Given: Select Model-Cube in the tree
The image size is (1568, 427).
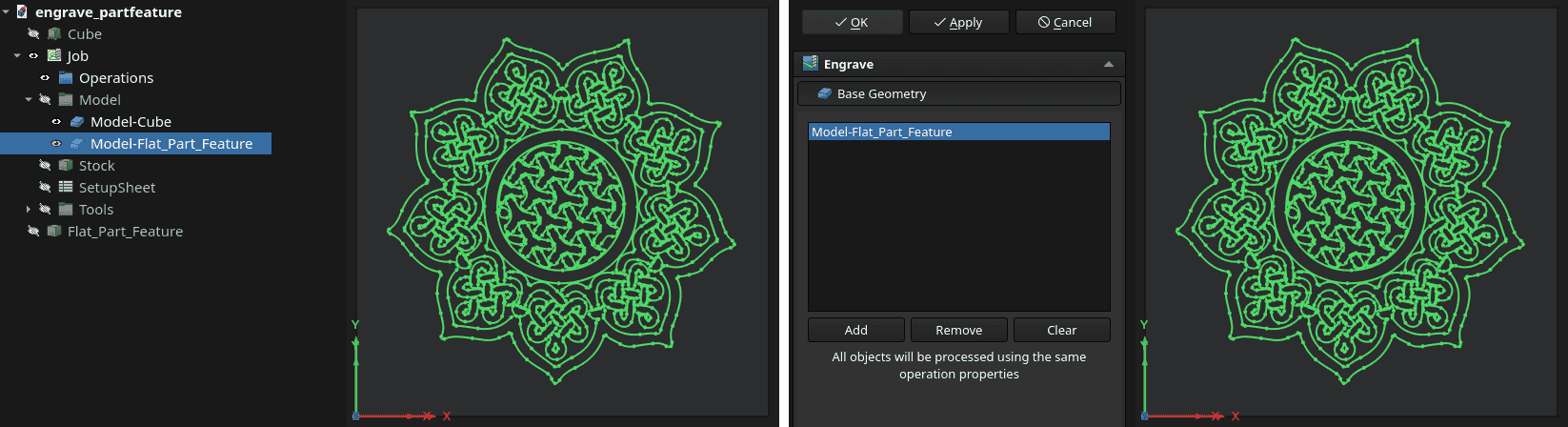Looking at the screenshot, I should [x=131, y=122].
